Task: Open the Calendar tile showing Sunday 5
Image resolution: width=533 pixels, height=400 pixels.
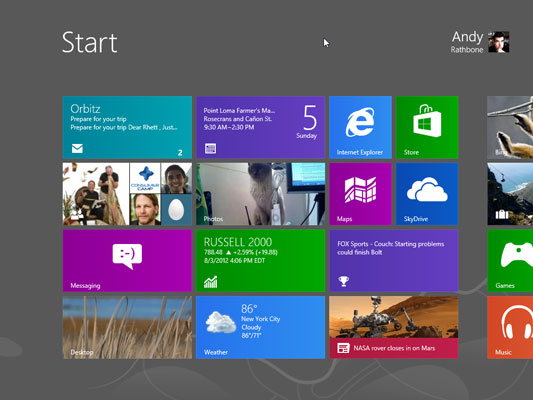Action: pos(260,127)
